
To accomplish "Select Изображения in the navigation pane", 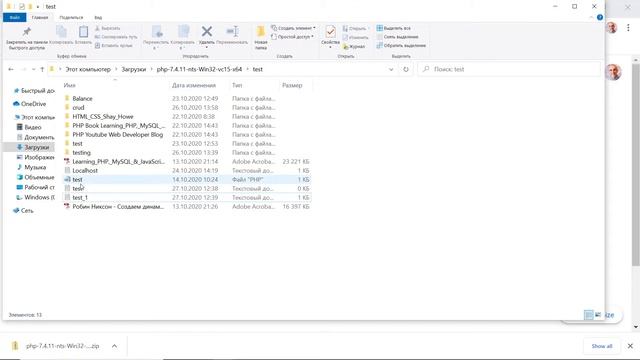I will [35, 157].
